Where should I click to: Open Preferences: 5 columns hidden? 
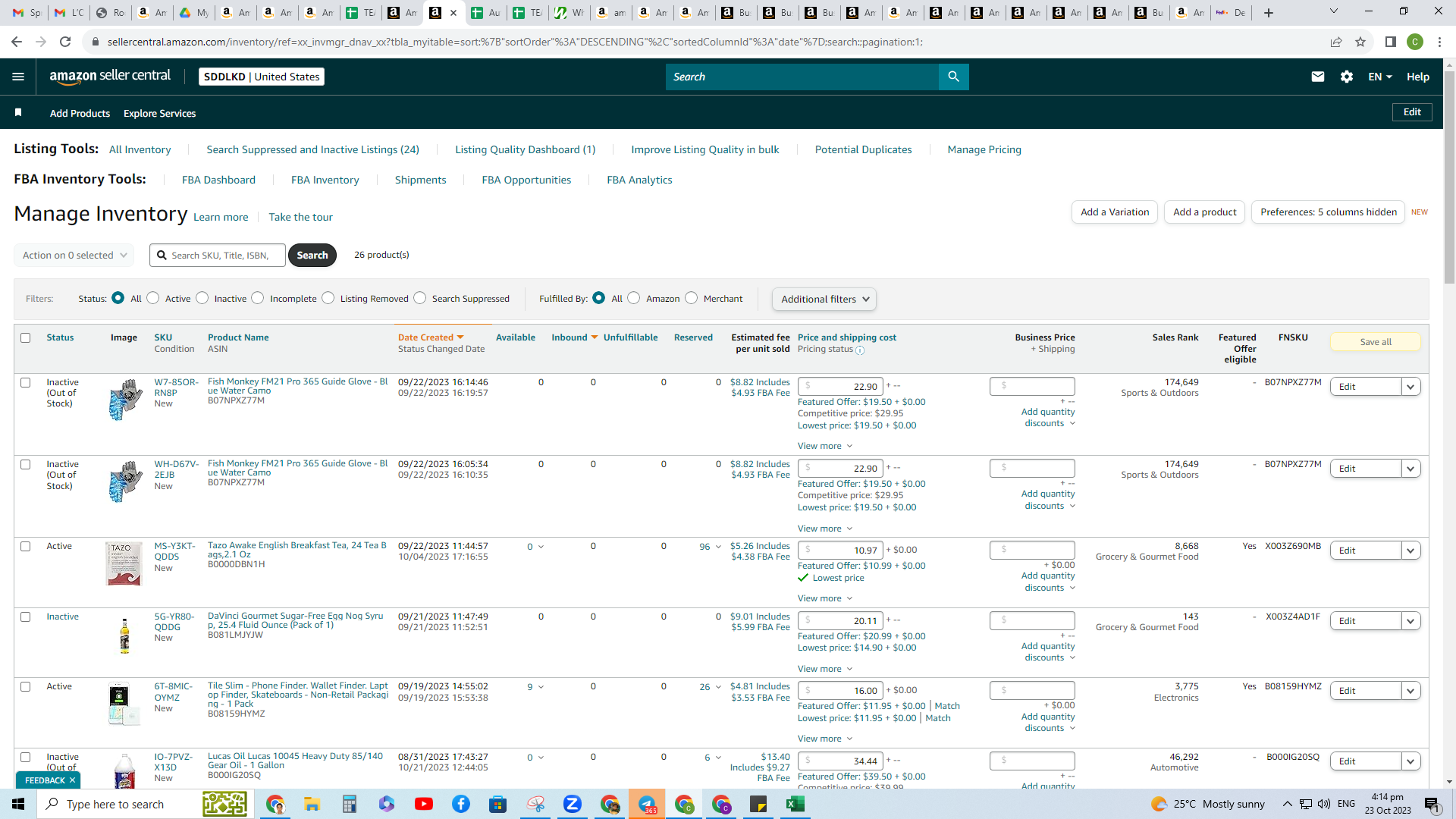click(x=1329, y=212)
